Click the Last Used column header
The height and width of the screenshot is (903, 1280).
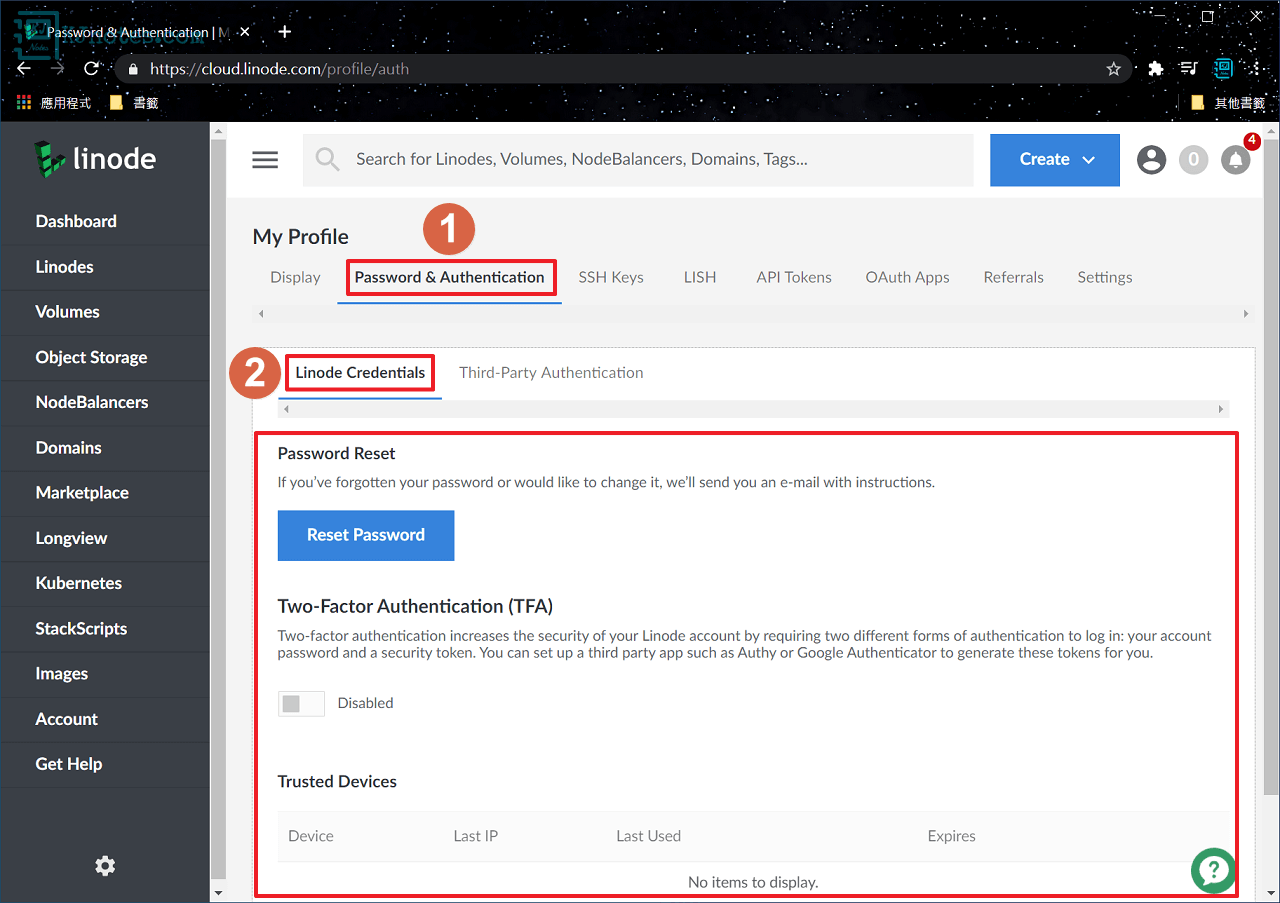[x=649, y=836]
